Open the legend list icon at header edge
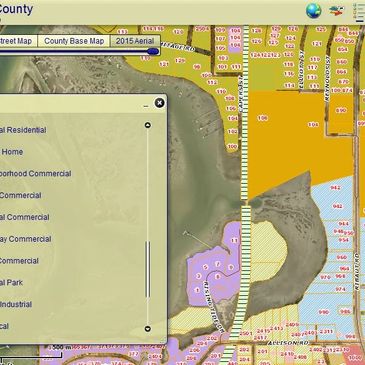Viewport: 365px width, 365px height. pyautogui.click(x=360, y=12)
